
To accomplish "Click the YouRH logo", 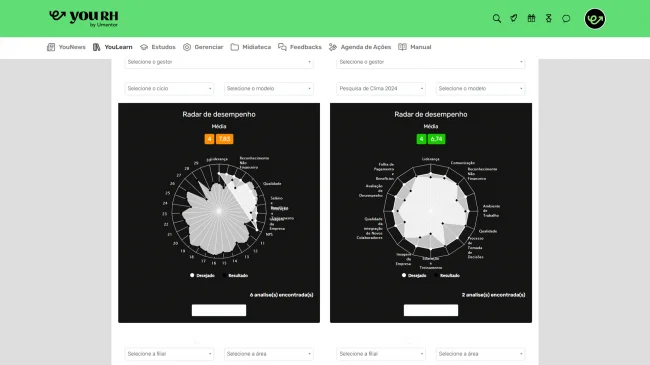I will click(84, 18).
